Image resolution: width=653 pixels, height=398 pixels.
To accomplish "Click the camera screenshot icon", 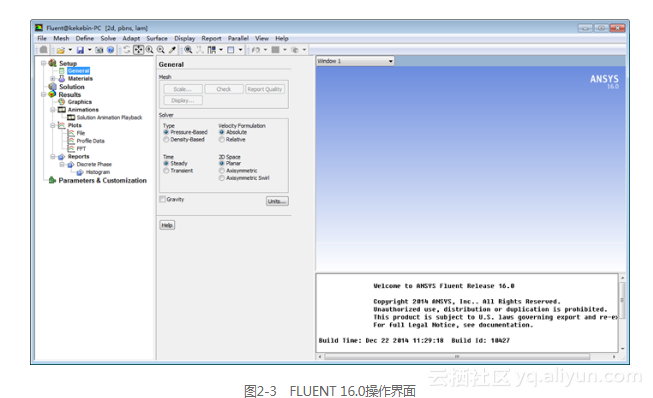I will [x=99, y=50].
